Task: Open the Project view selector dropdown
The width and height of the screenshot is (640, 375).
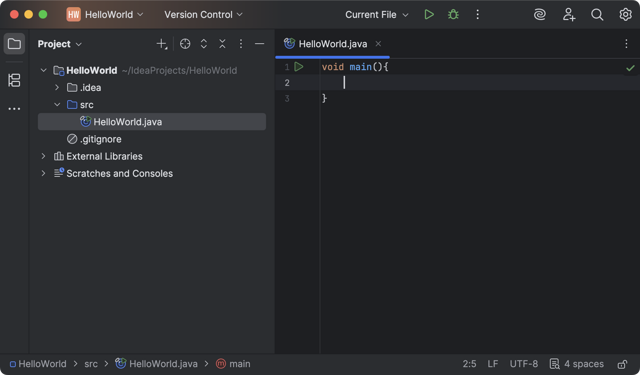Action: pyautogui.click(x=60, y=44)
